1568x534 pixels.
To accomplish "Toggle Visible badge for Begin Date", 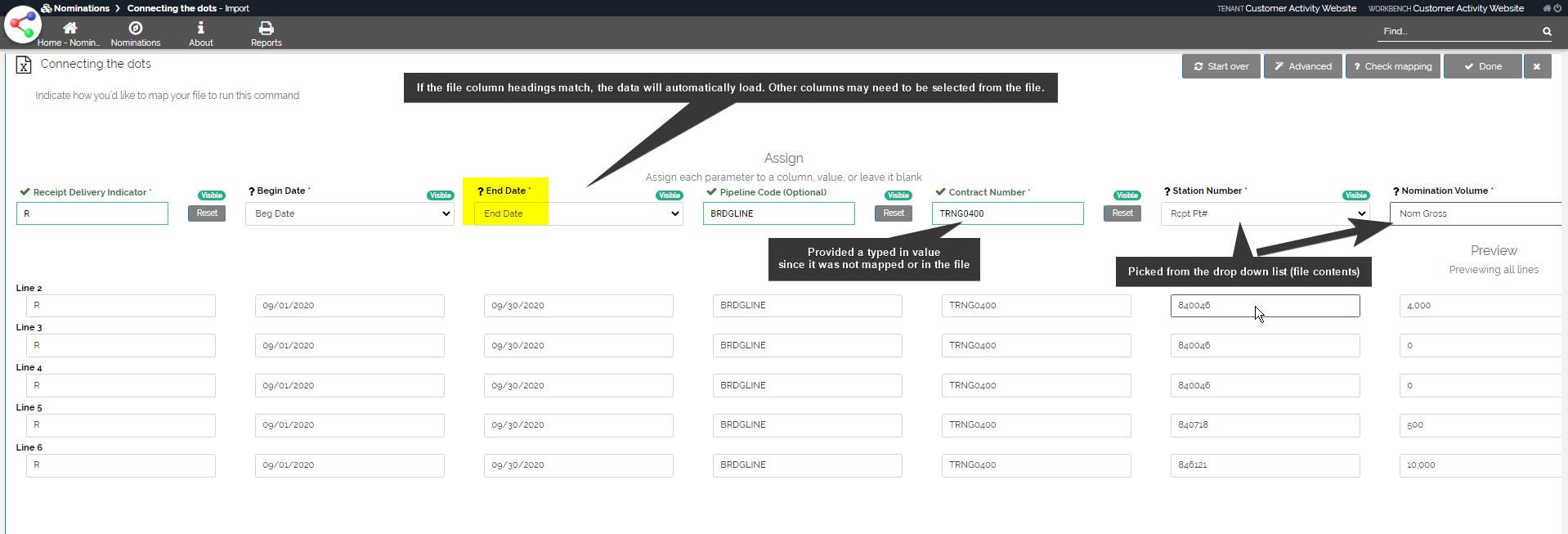I will coord(441,195).
